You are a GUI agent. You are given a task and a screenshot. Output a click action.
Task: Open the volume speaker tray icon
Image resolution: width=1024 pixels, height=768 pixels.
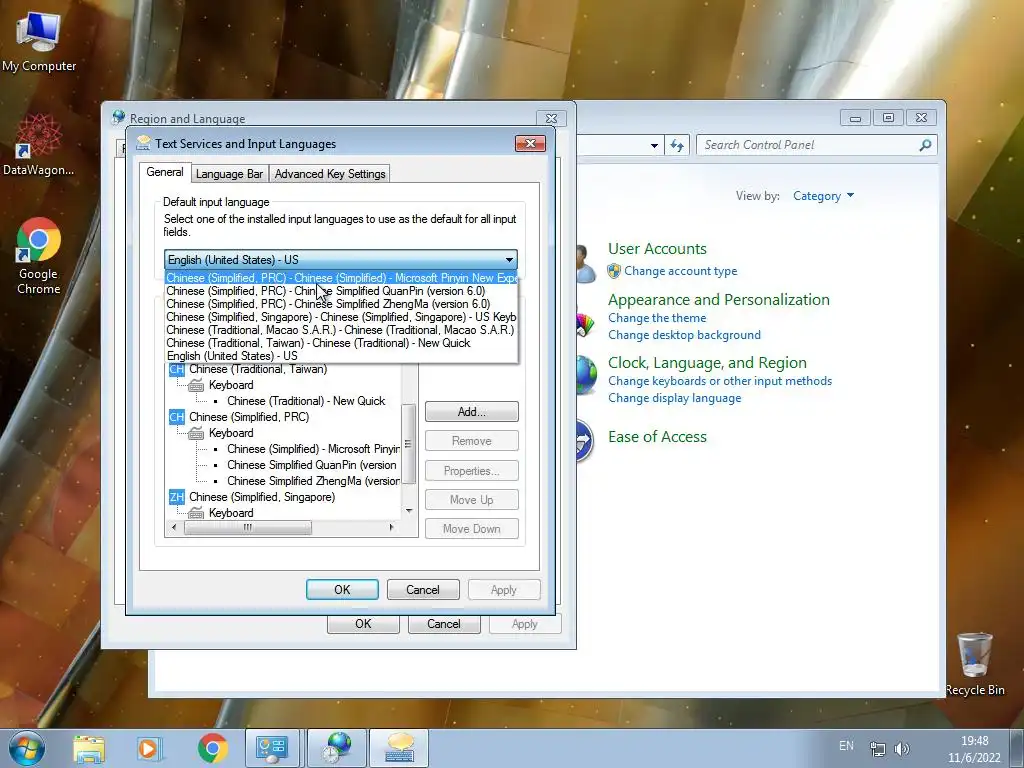[902, 748]
